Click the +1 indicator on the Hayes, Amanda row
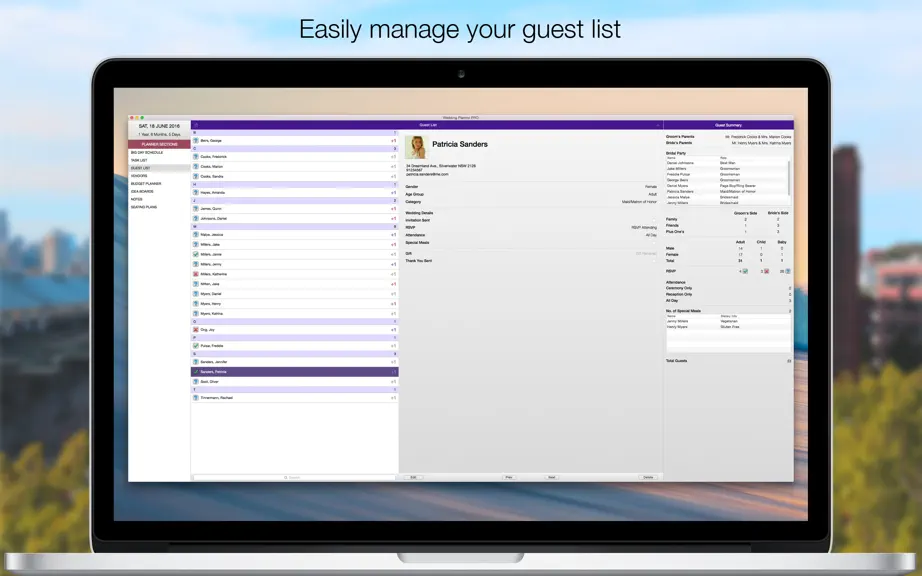Image resolution: width=922 pixels, height=576 pixels. pos(393,192)
